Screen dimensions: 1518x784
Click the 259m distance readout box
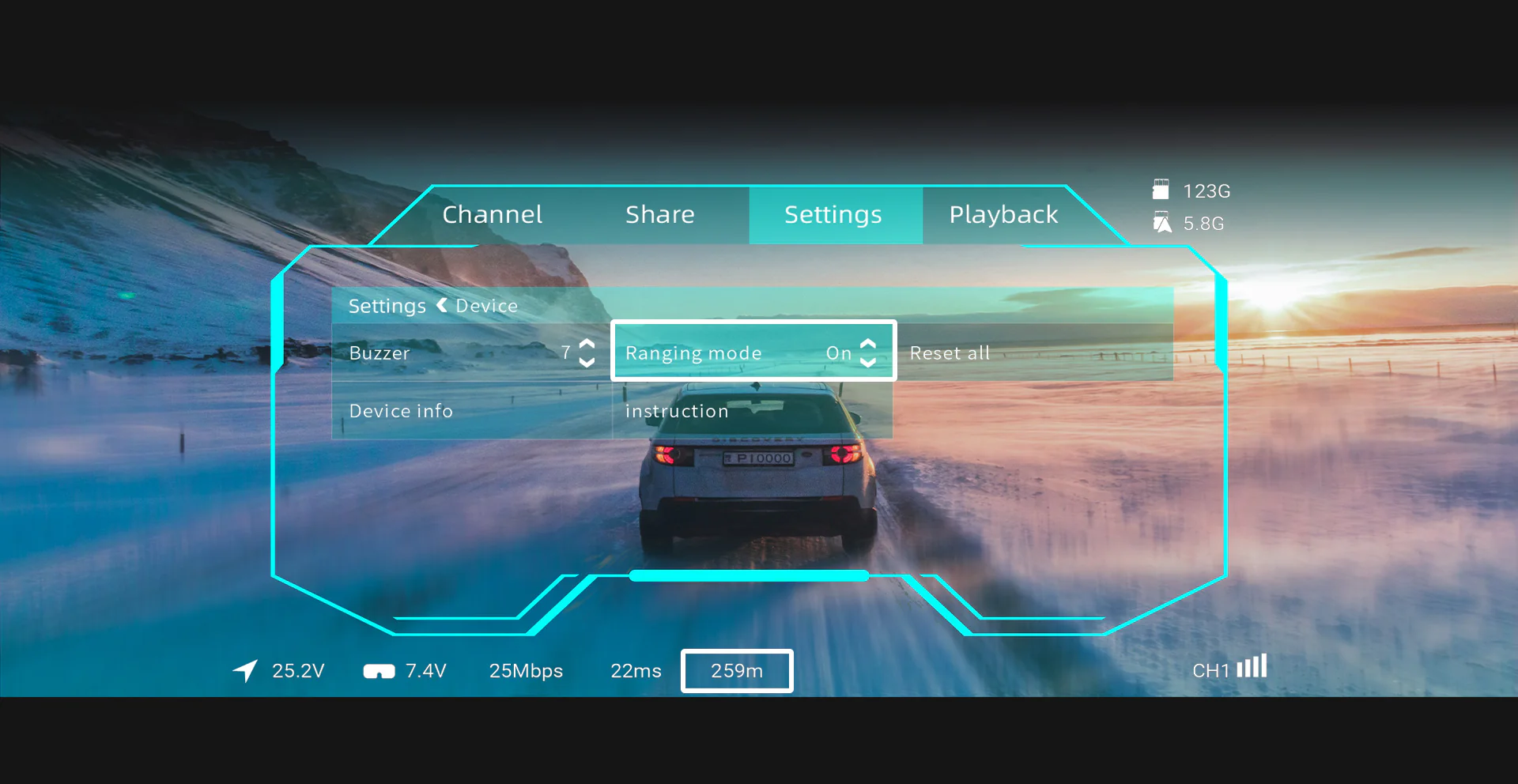(737, 671)
